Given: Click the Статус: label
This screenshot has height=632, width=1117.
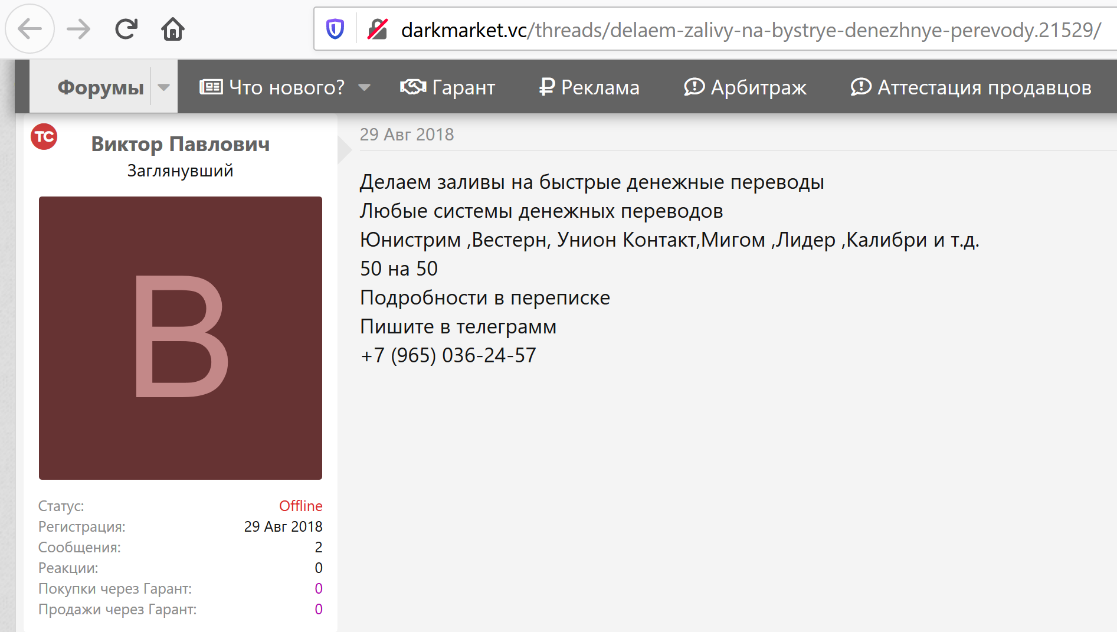Looking at the screenshot, I should pos(61,506).
